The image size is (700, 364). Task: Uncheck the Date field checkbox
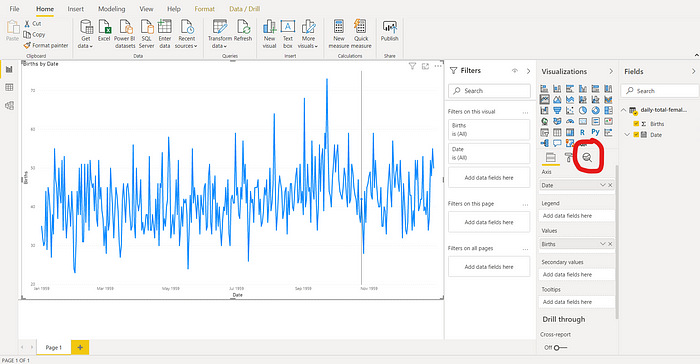tap(636, 134)
